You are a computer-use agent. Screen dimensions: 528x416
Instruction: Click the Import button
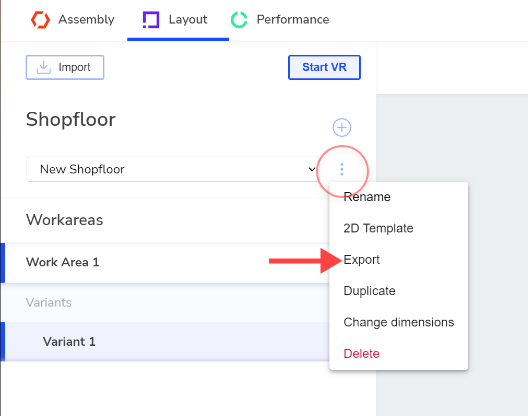65,67
